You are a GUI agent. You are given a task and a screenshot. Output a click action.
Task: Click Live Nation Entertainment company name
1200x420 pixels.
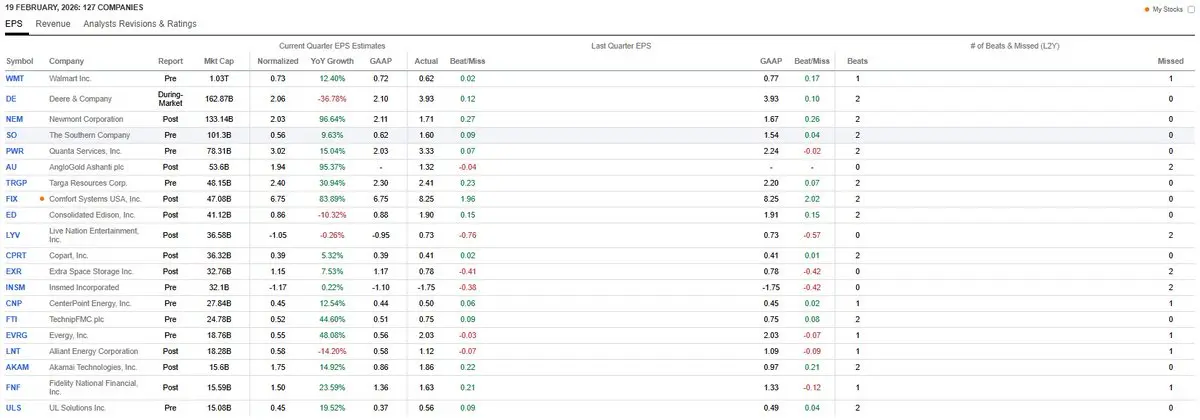(93, 235)
